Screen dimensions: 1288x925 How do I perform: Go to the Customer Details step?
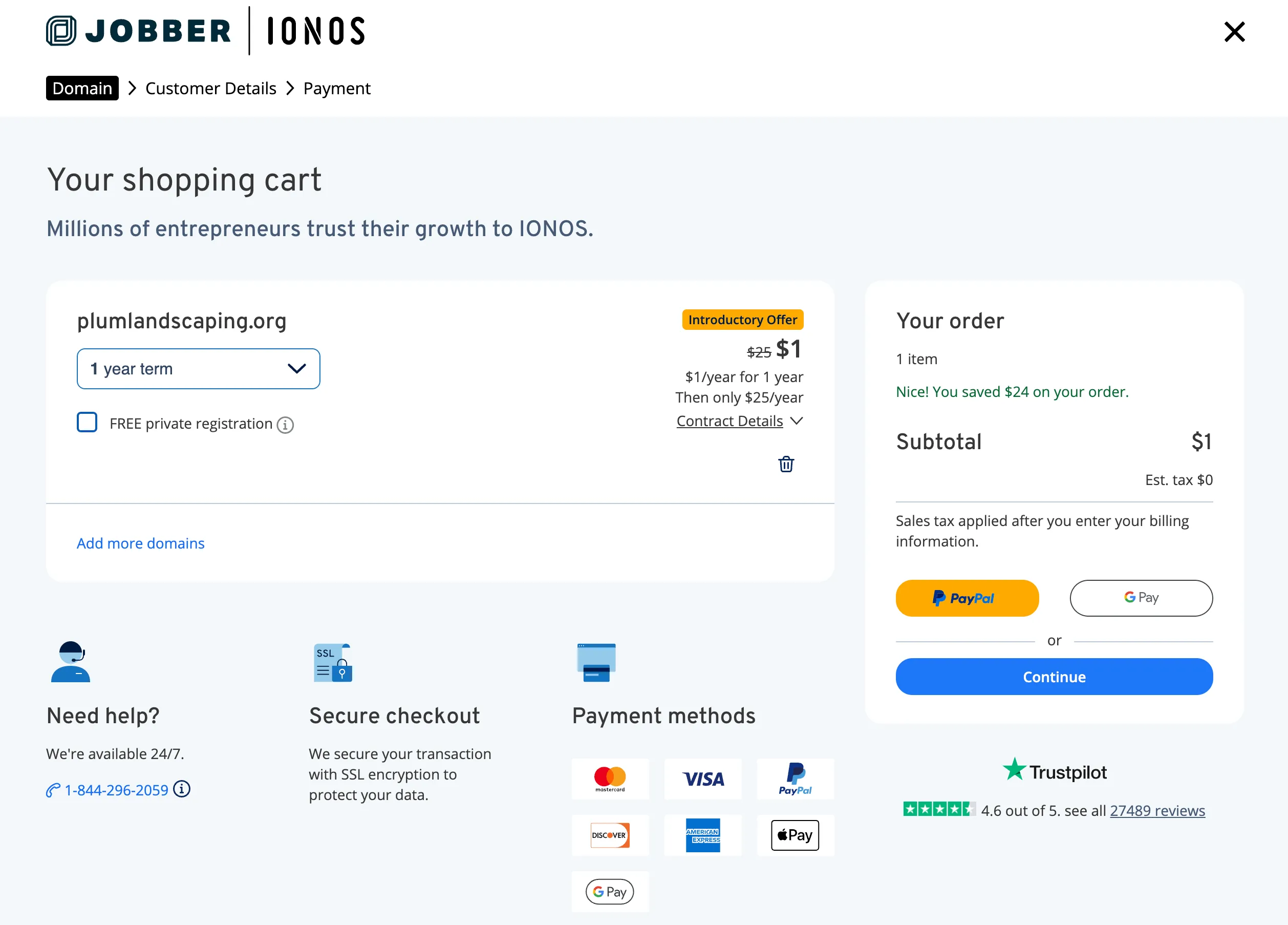[x=211, y=88]
